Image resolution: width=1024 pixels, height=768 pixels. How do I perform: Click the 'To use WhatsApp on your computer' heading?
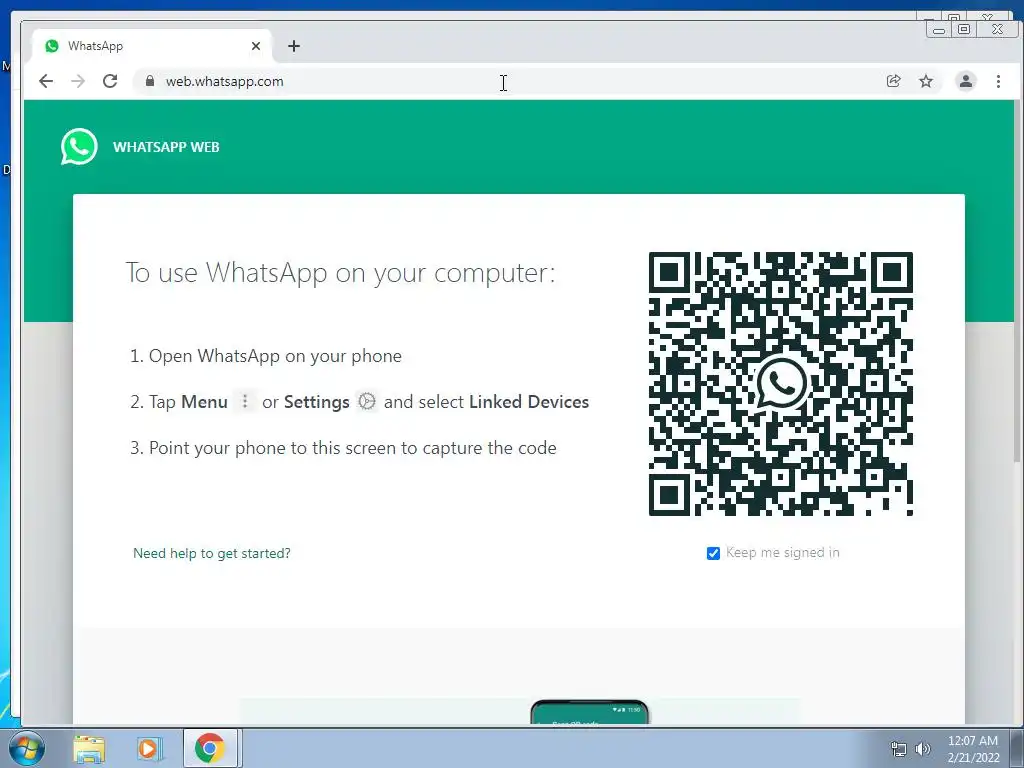340,273
